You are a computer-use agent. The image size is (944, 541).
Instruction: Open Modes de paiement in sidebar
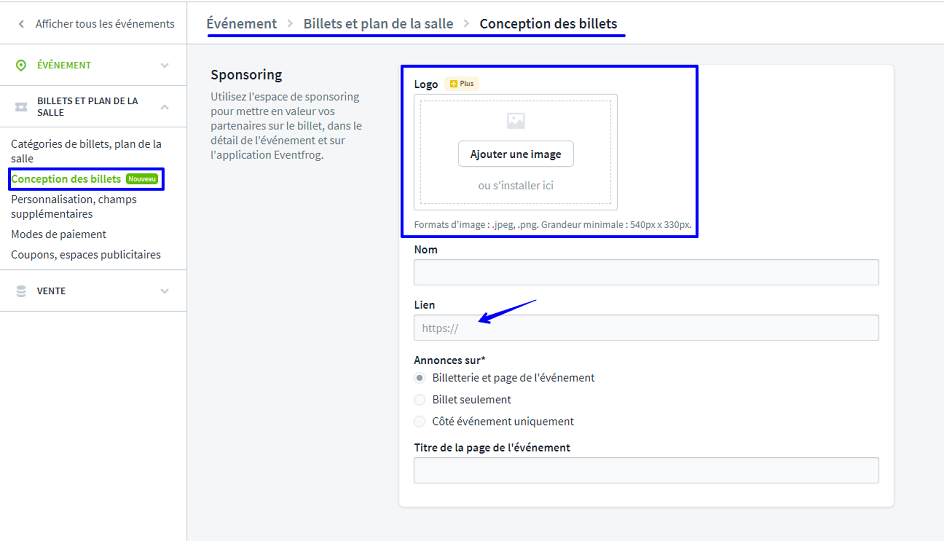point(58,234)
